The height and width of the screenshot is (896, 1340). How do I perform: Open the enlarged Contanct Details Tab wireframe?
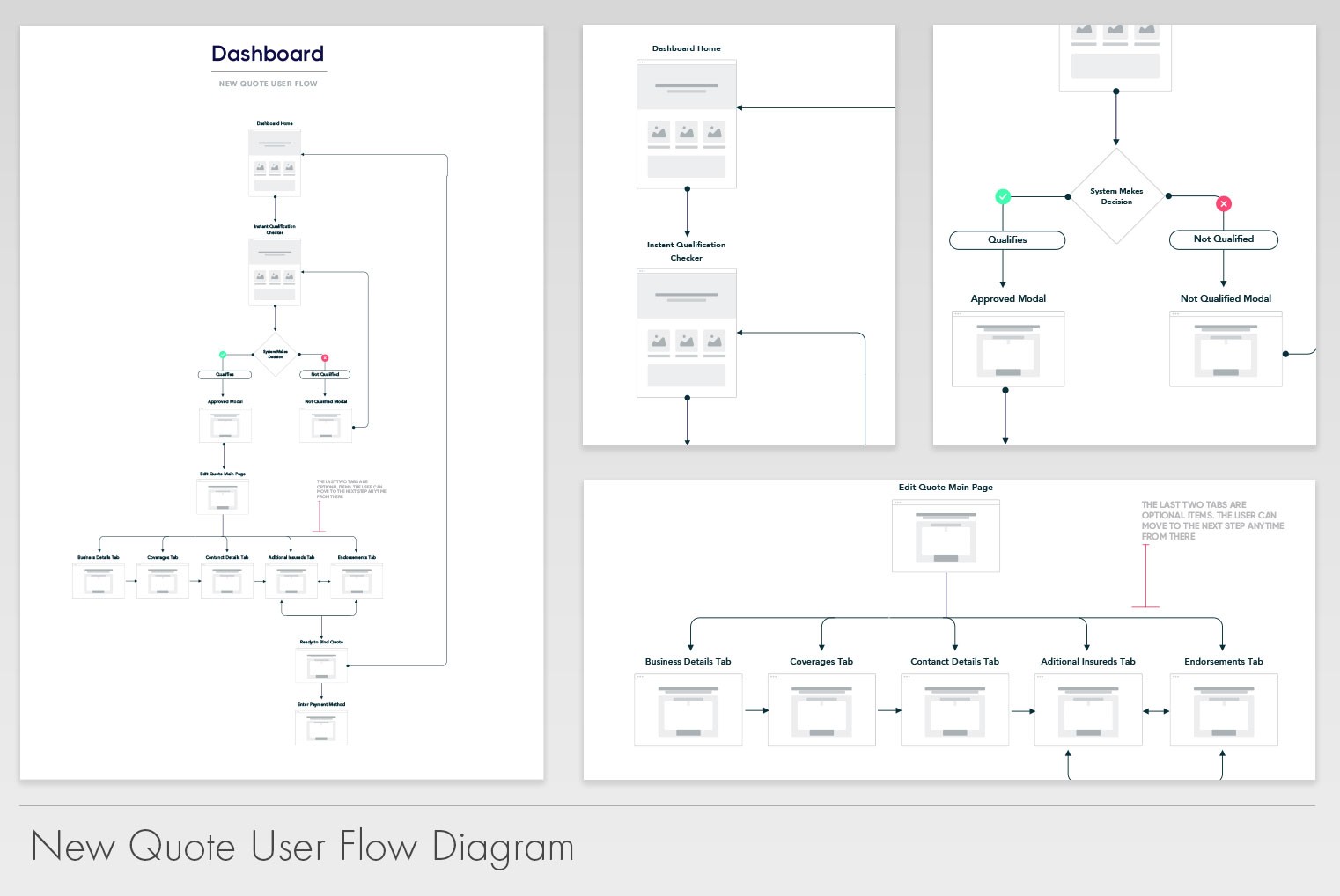pos(955,710)
